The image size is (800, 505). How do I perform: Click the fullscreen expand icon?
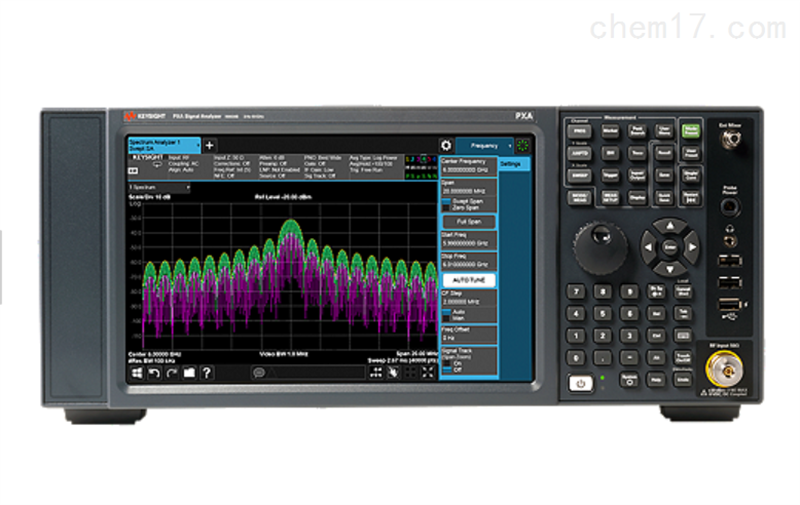coord(427,372)
